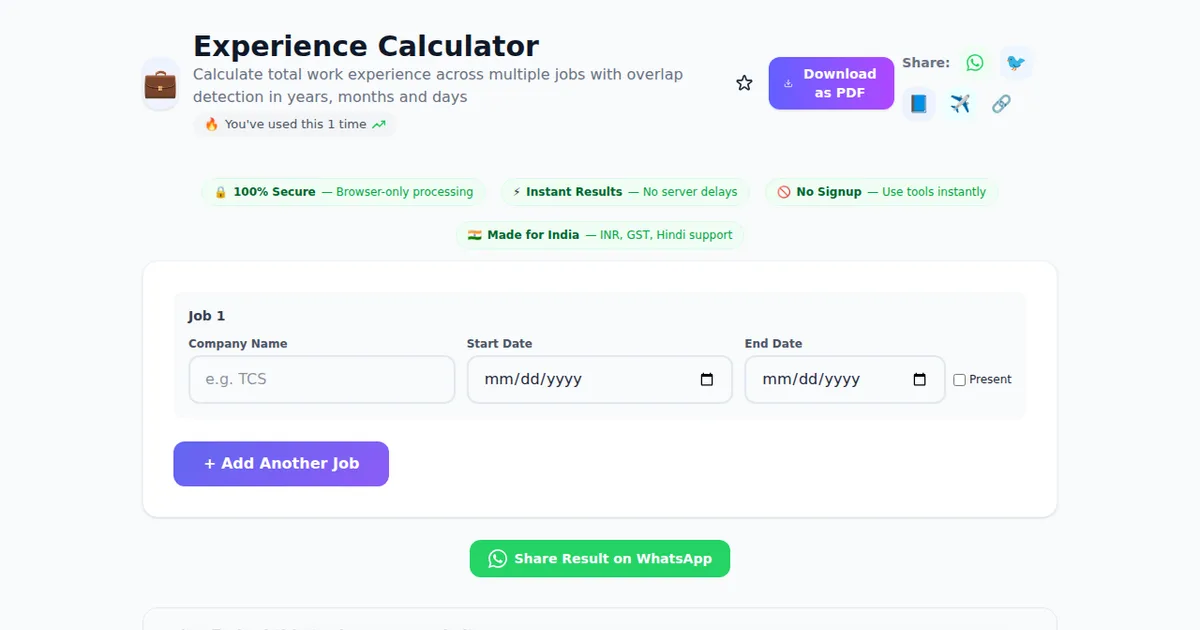
Task: Share via the WhatsApp icon in header
Action: point(975,63)
